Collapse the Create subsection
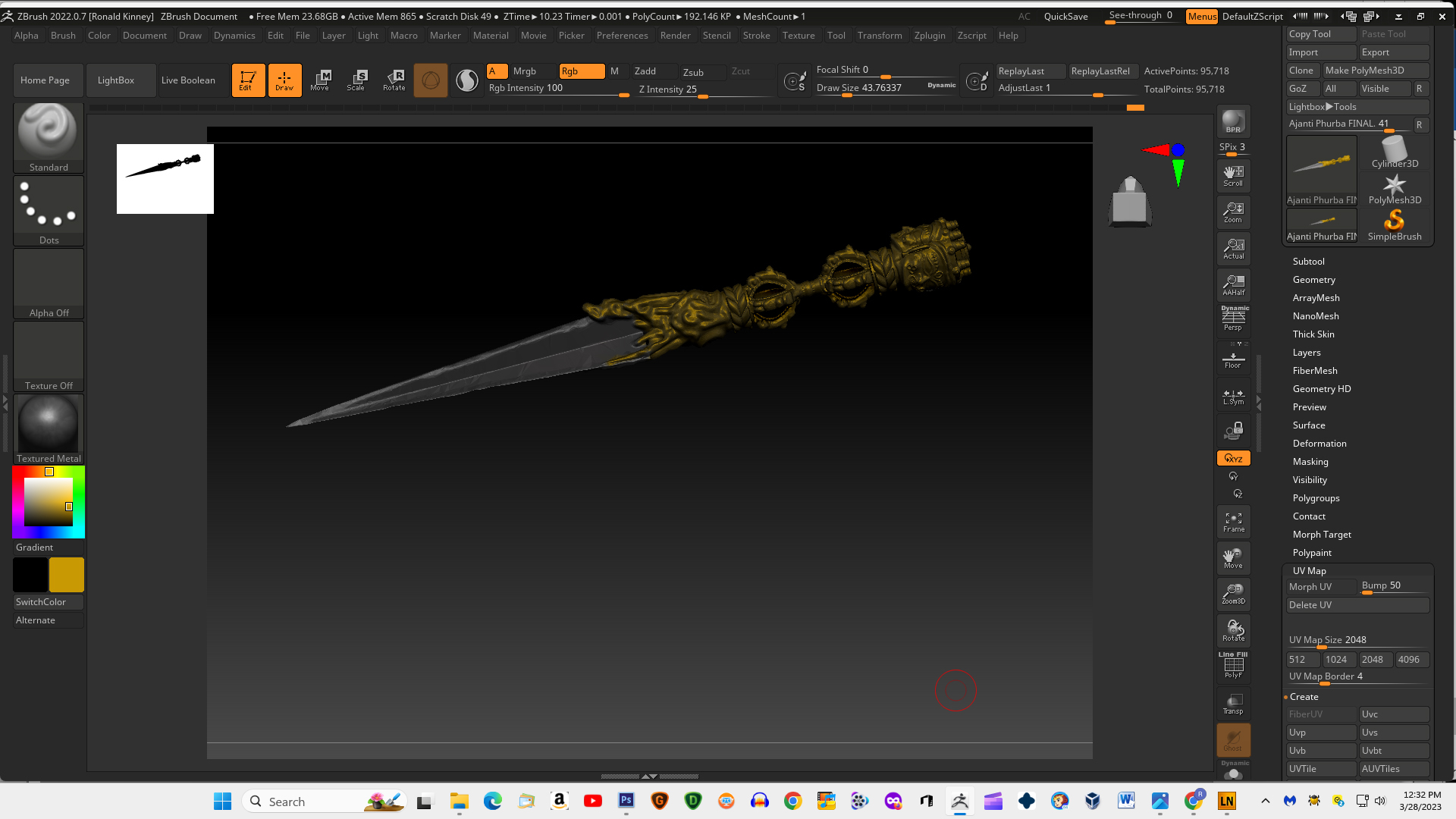Screen dimensions: 1456x819 [x=1304, y=697]
